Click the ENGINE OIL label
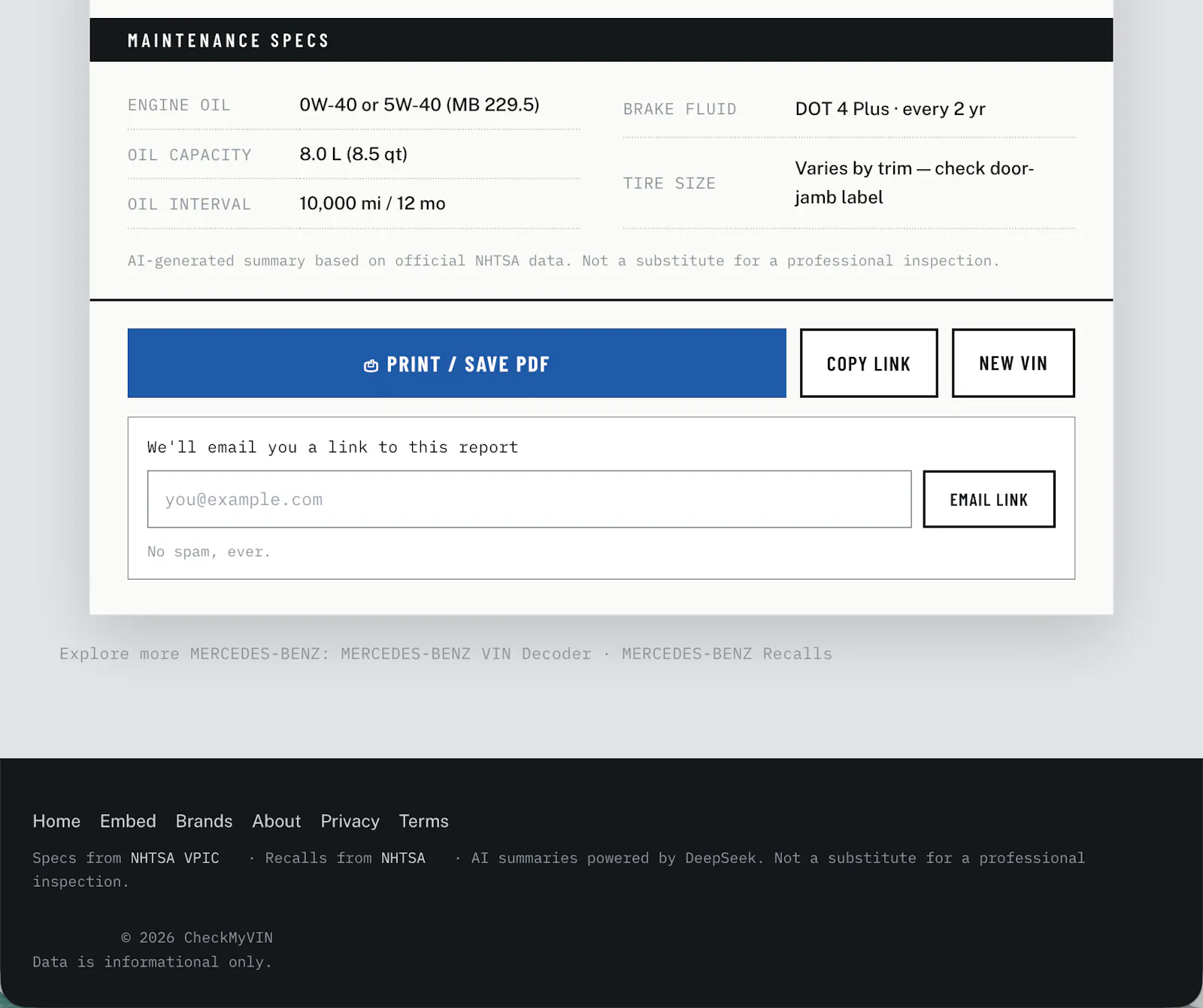 pos(179,105)
